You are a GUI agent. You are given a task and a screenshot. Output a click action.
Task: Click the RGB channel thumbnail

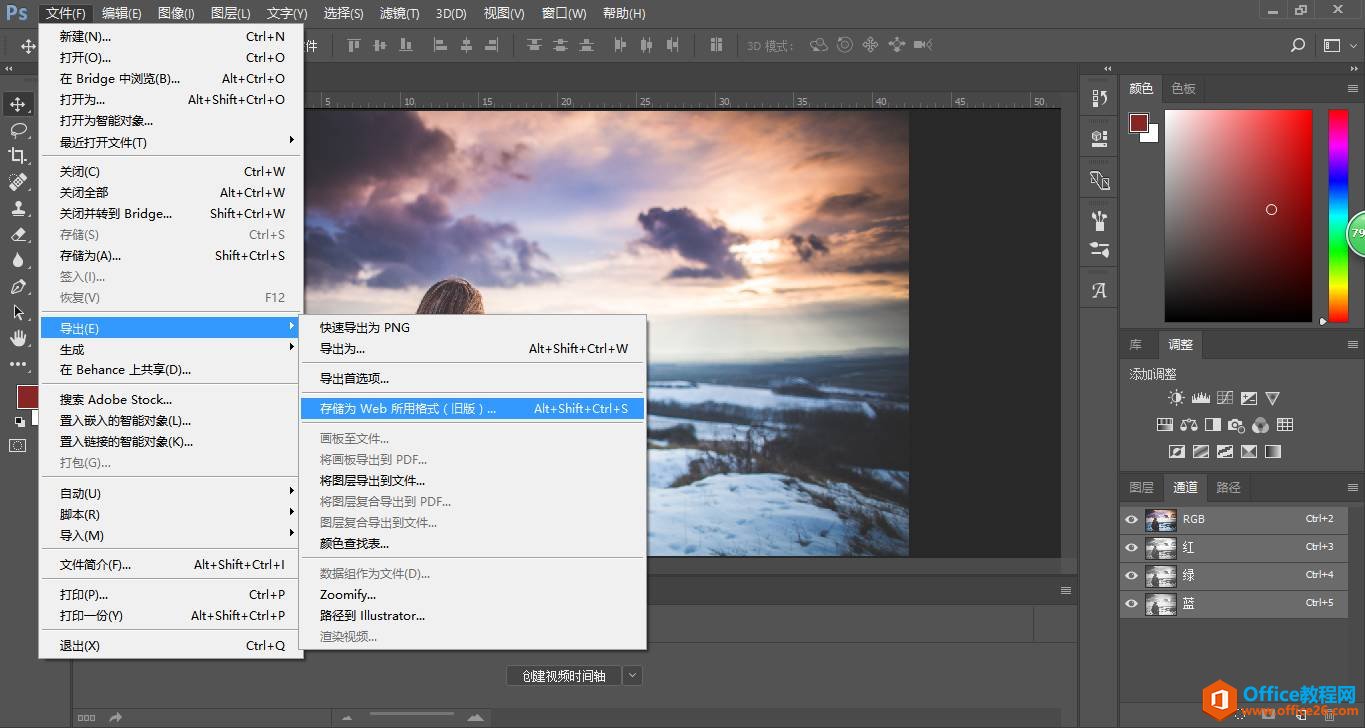coord(1160,520)
